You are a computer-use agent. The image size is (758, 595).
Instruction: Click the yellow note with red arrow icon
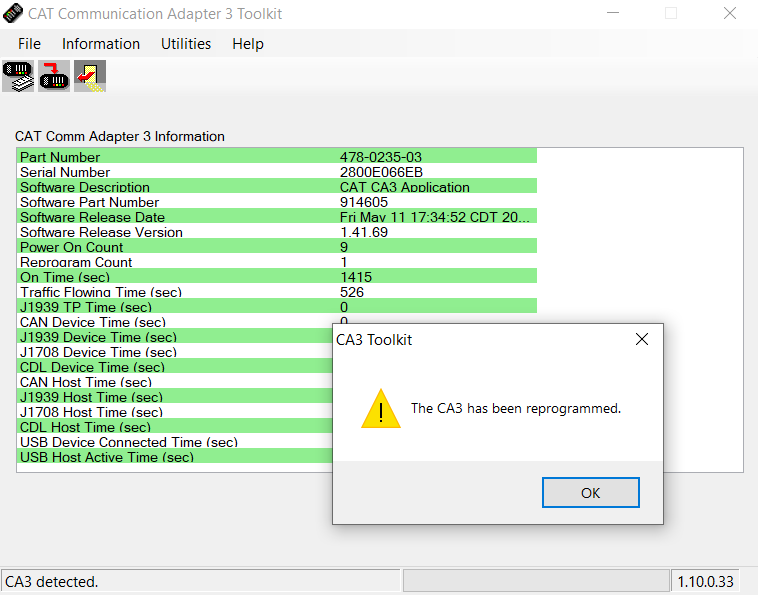pyautogui.click(x=90, y=76)
